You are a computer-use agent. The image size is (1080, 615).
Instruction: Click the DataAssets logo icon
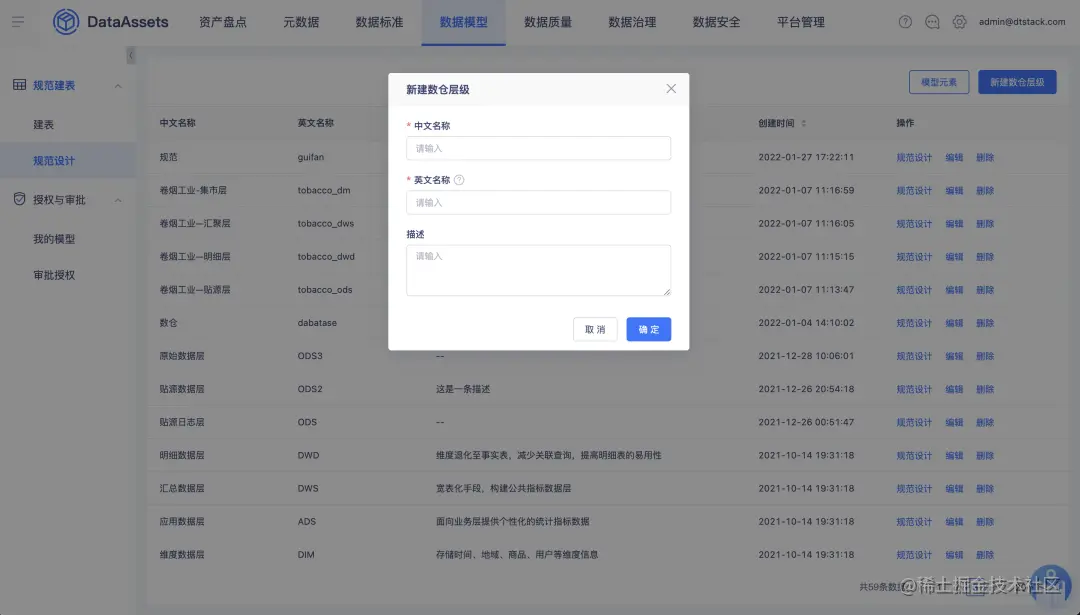pos(66,22)
